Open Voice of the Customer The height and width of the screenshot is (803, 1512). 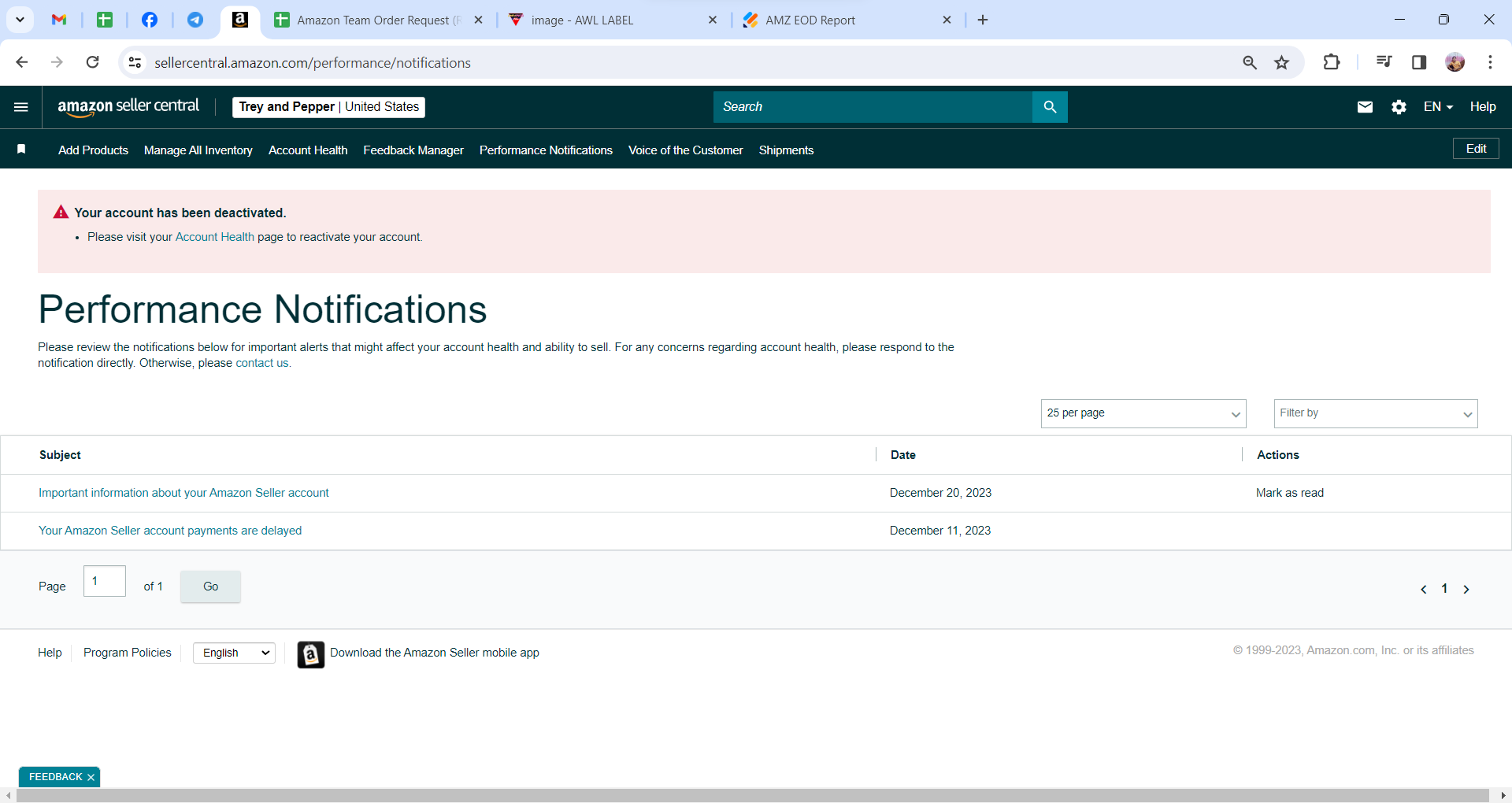[x=686, y=150]
